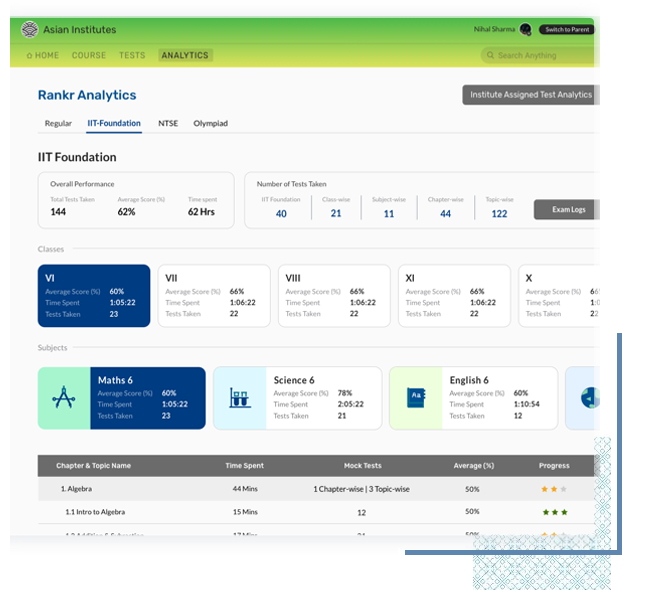This screenshot has height=609, width=650.
Task: Click the '15 Mins' cell
Action: (245, 512)
